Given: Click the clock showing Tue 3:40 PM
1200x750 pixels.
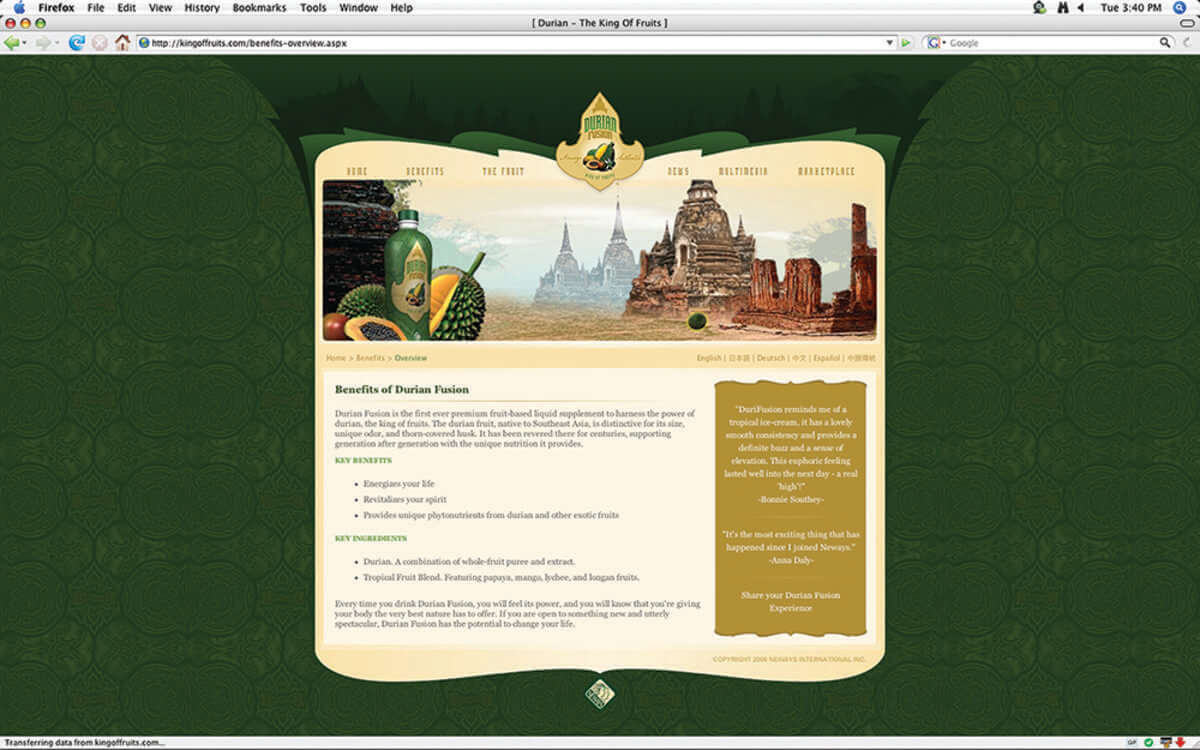Looking at the screenshot, I should click(x=1132, y=7).
